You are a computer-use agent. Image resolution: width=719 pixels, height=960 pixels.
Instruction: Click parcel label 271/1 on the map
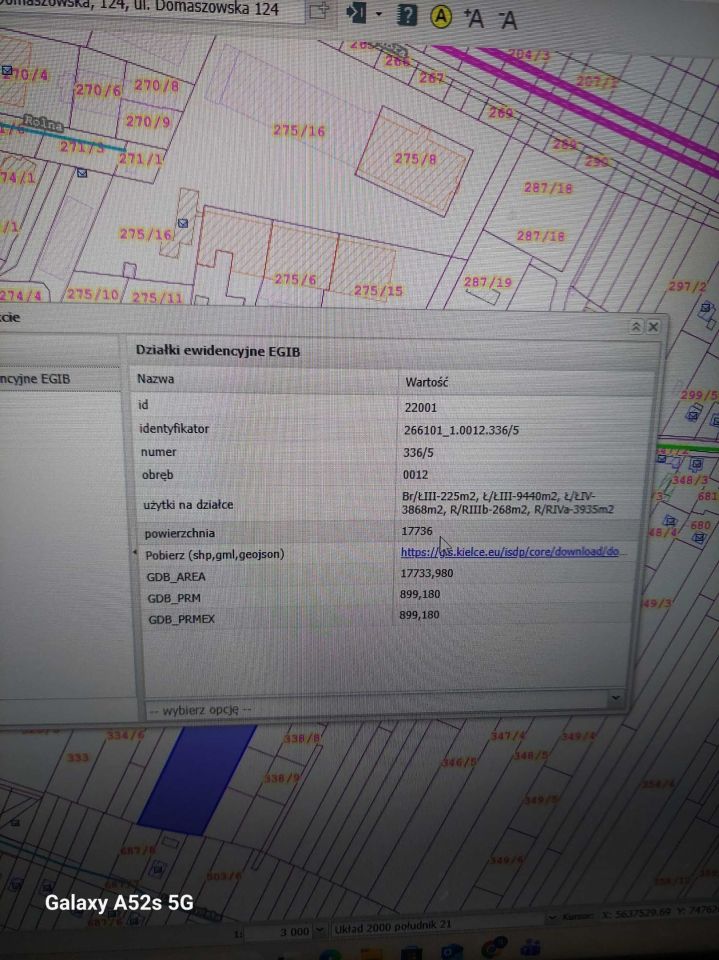tap(141, 159)
